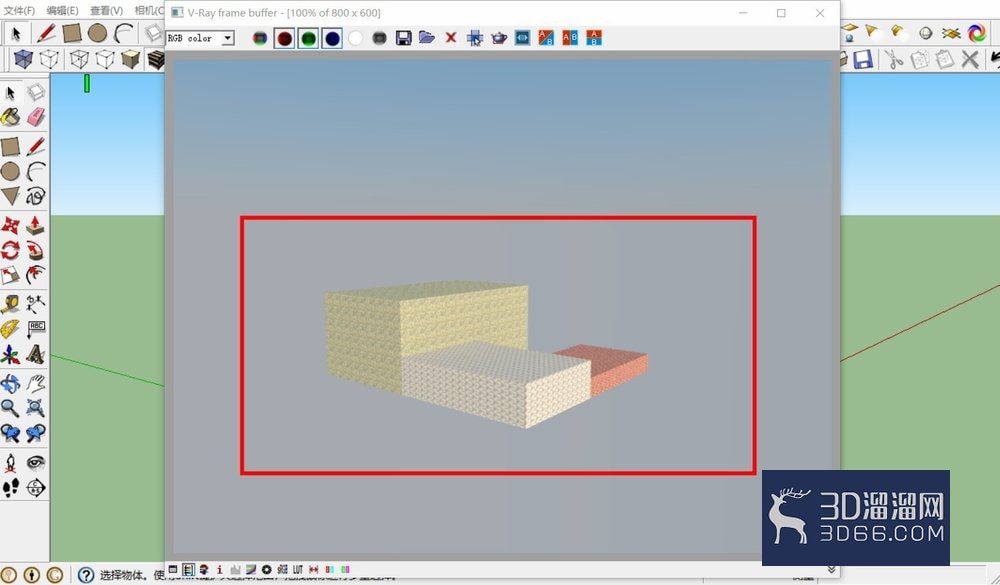The width and height of the screenshot is (1000, 585).
Task: Select the Protractor tool
Action: 10,329
